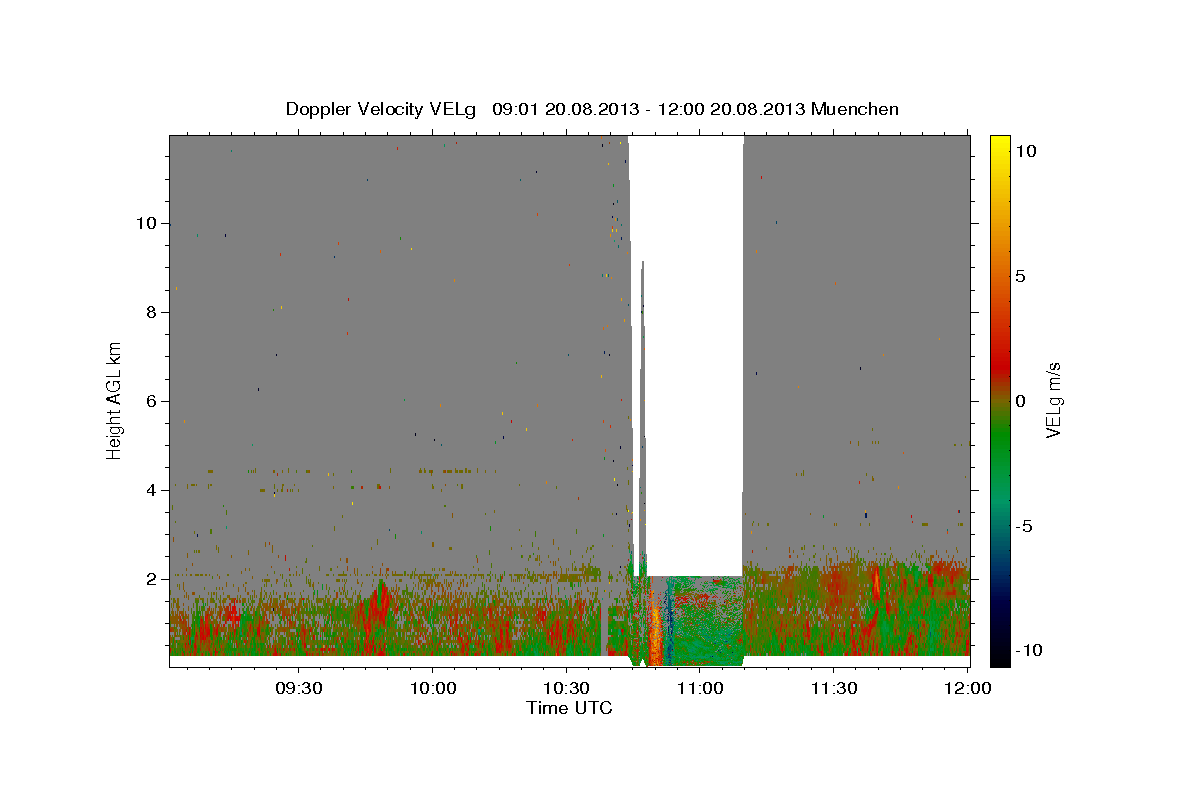Image resolution: width=1200 pixels, height=800 pixels.
Task: Click the height tick label 4
Action: pyautogui.click(x=150, y=490)
